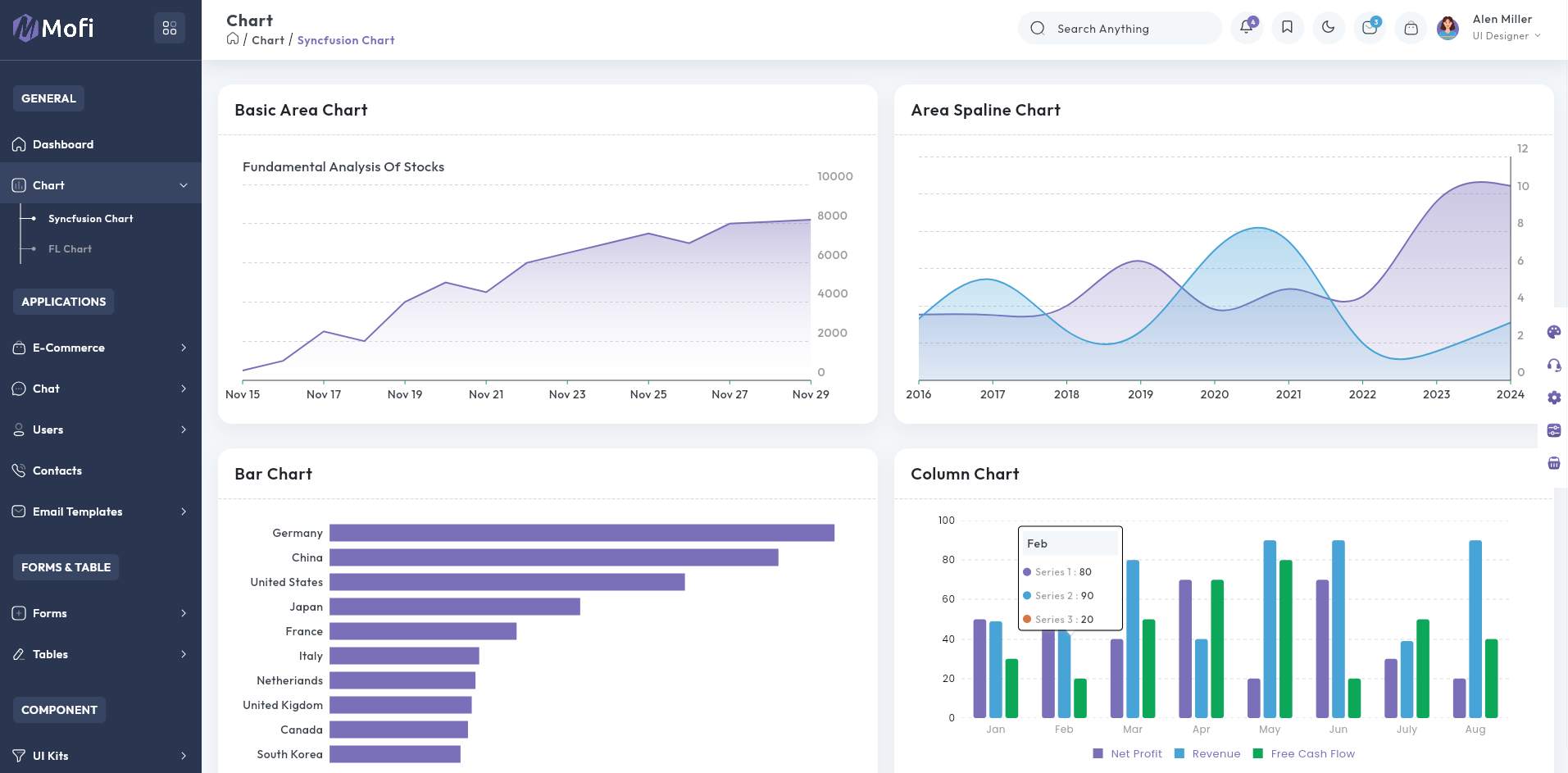Toggle Net Profit series in legend
1568x773 pixels.
click(1128, 753)
